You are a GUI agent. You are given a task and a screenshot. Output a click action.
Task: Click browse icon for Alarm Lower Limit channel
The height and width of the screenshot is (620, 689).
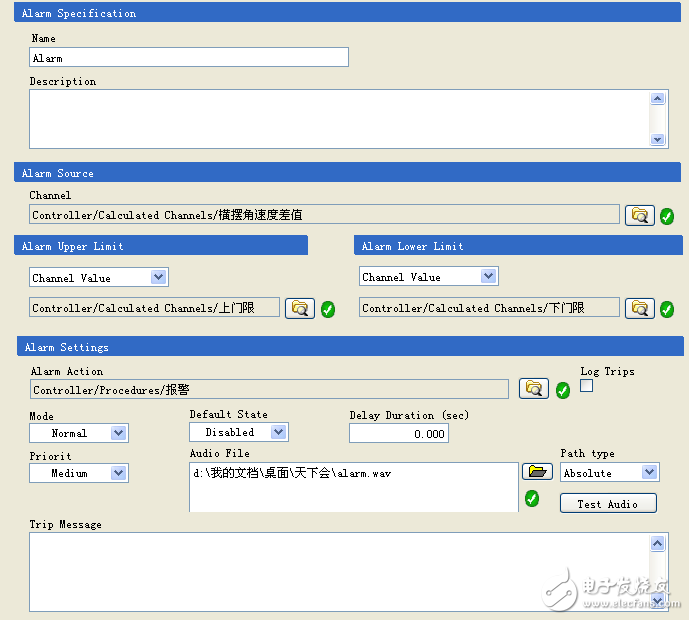[x=639, y=308]
